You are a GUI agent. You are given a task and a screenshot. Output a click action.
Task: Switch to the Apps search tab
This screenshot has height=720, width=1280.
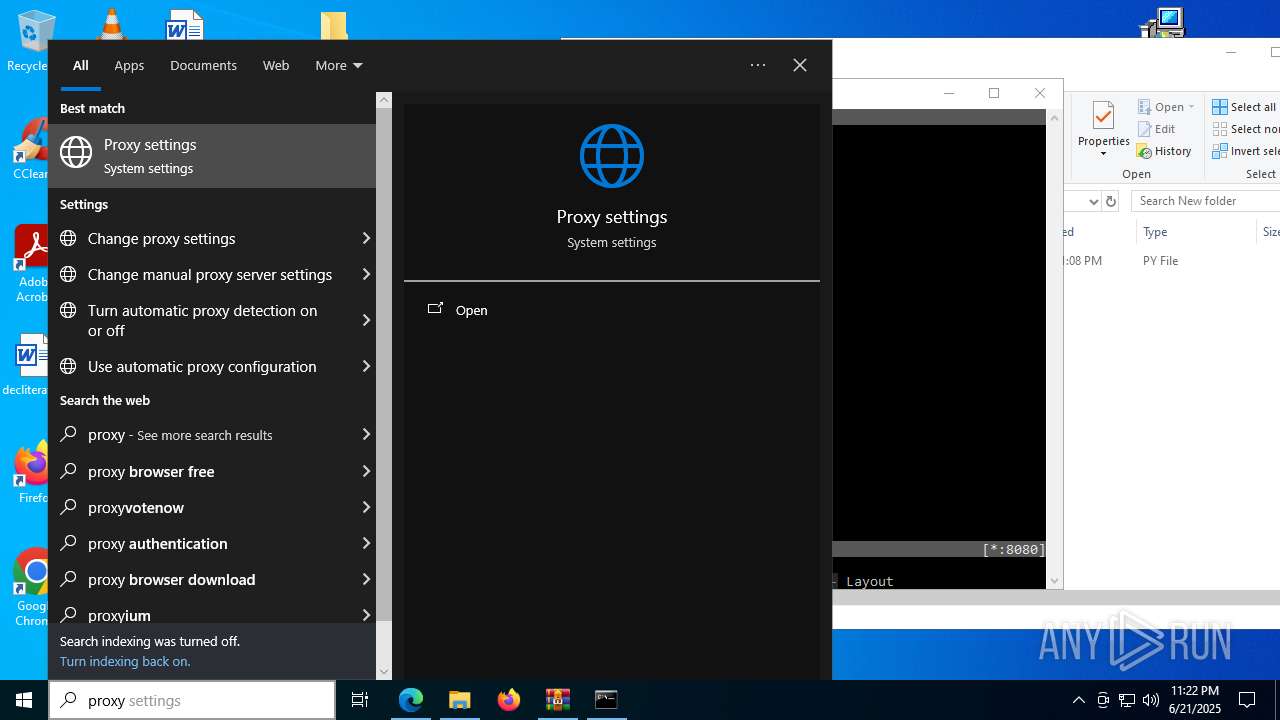(129, 65)
